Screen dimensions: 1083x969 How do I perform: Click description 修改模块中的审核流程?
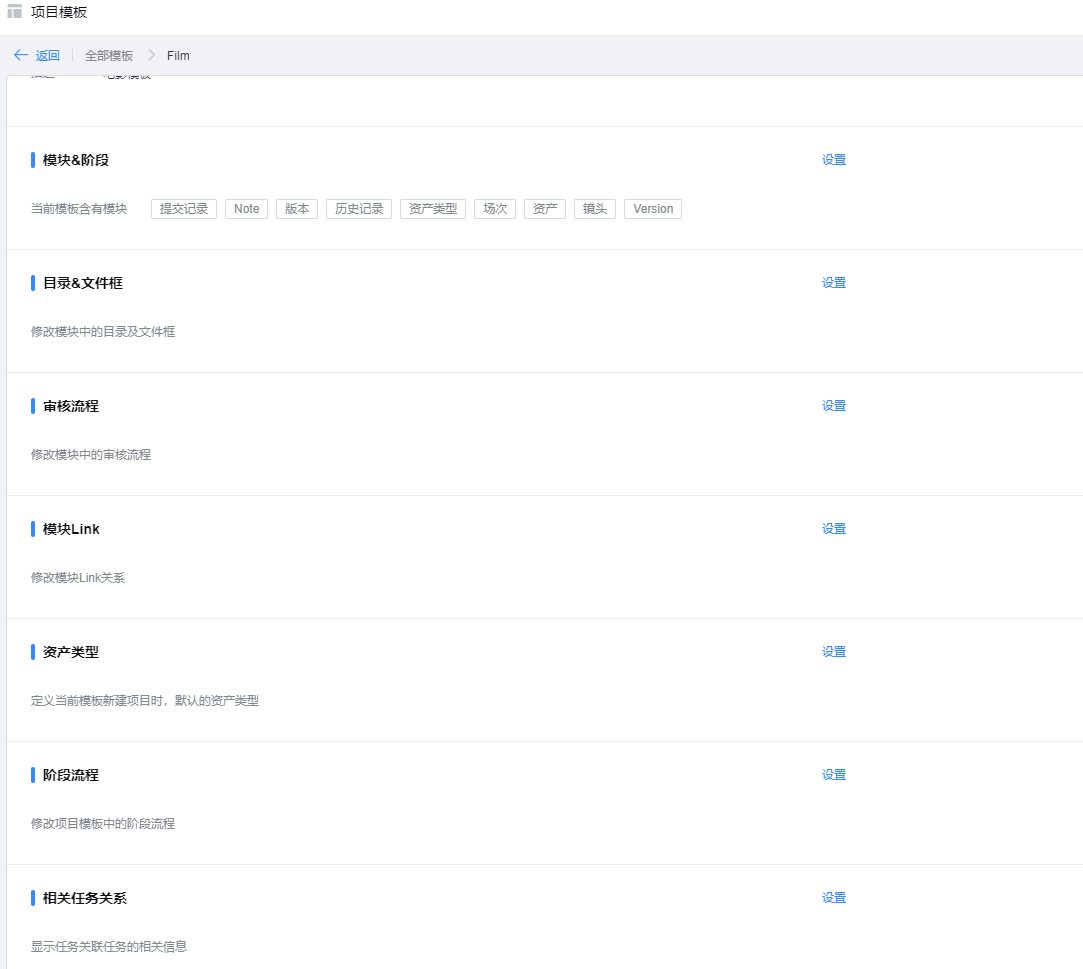[90, 454]
